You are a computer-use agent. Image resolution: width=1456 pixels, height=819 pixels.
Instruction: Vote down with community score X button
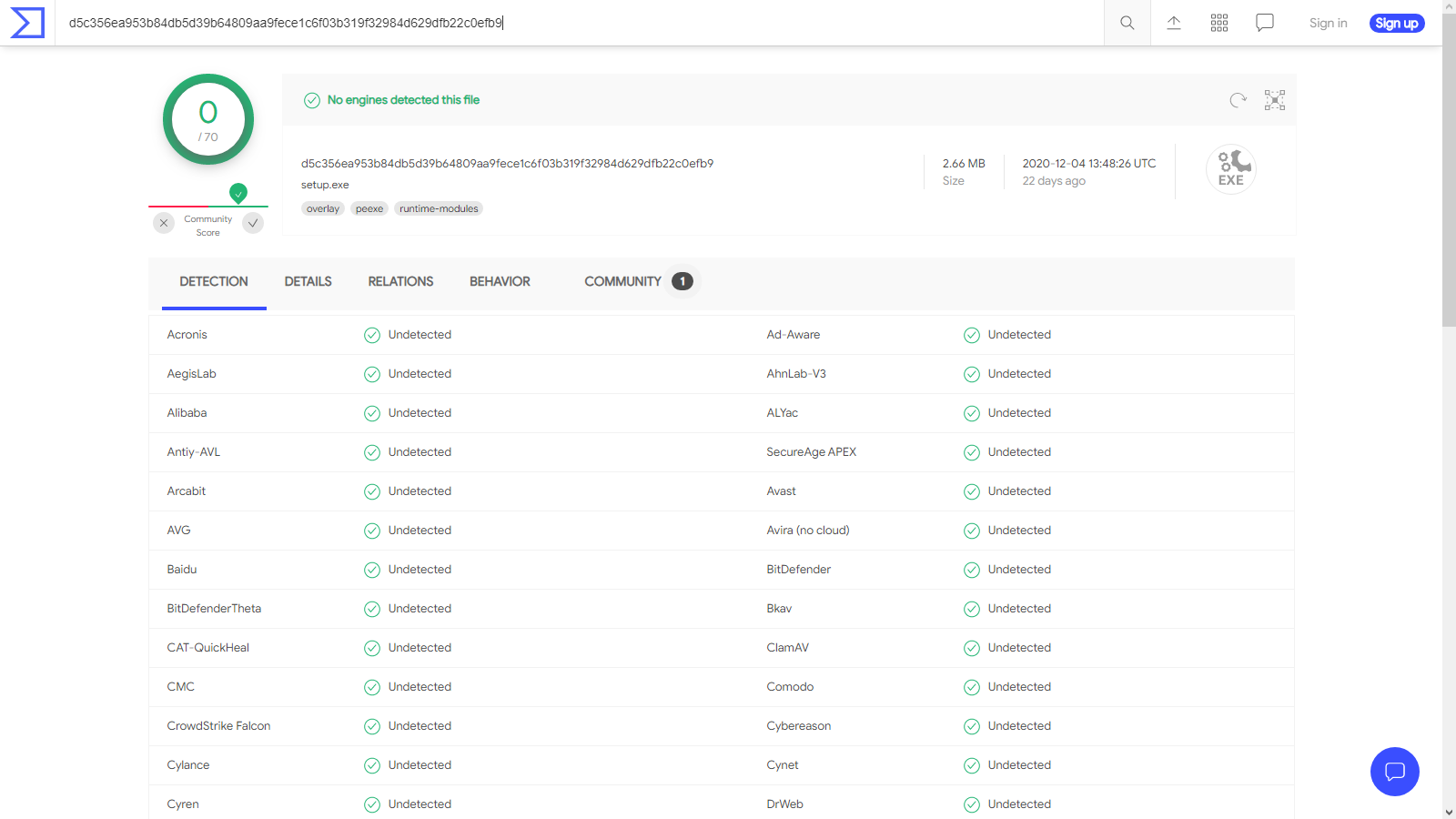164,223
